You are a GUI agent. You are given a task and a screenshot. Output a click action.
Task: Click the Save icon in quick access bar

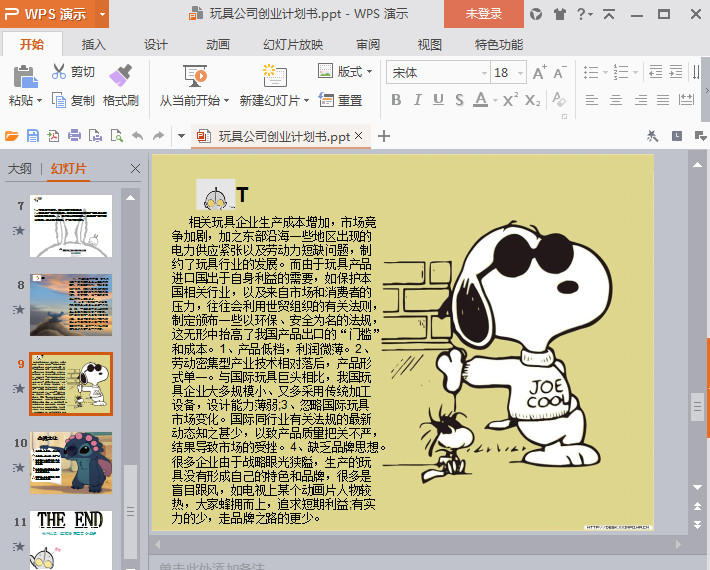[33, 136]
